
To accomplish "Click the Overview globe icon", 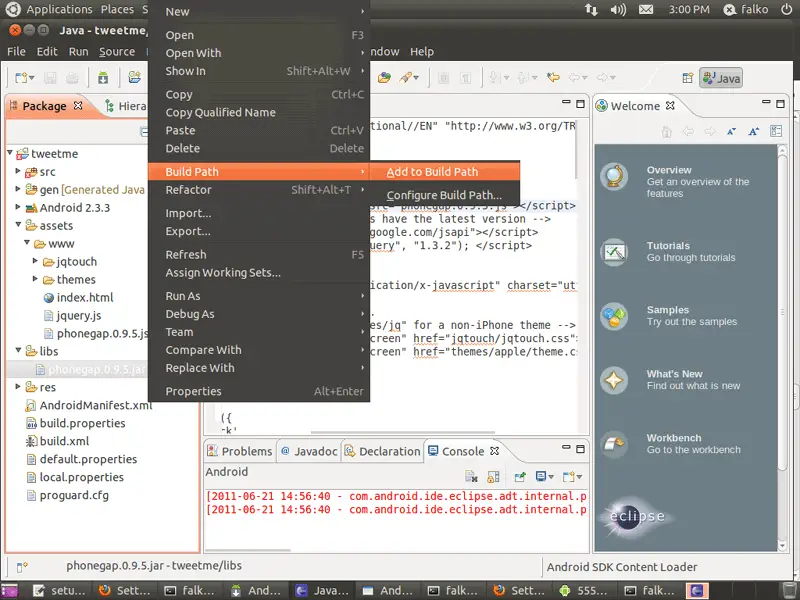I will click(614, 177).
